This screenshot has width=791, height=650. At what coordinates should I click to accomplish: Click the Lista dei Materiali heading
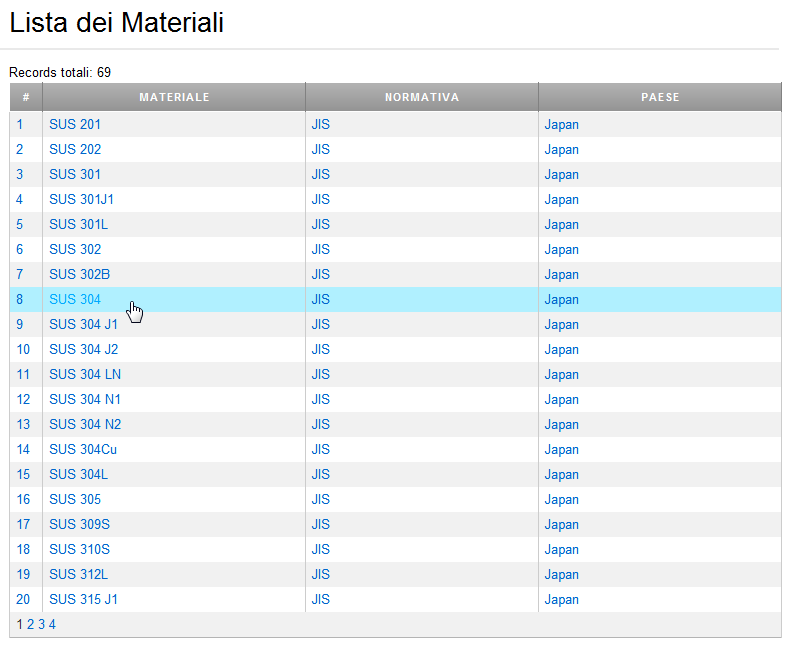coord(116,22)
